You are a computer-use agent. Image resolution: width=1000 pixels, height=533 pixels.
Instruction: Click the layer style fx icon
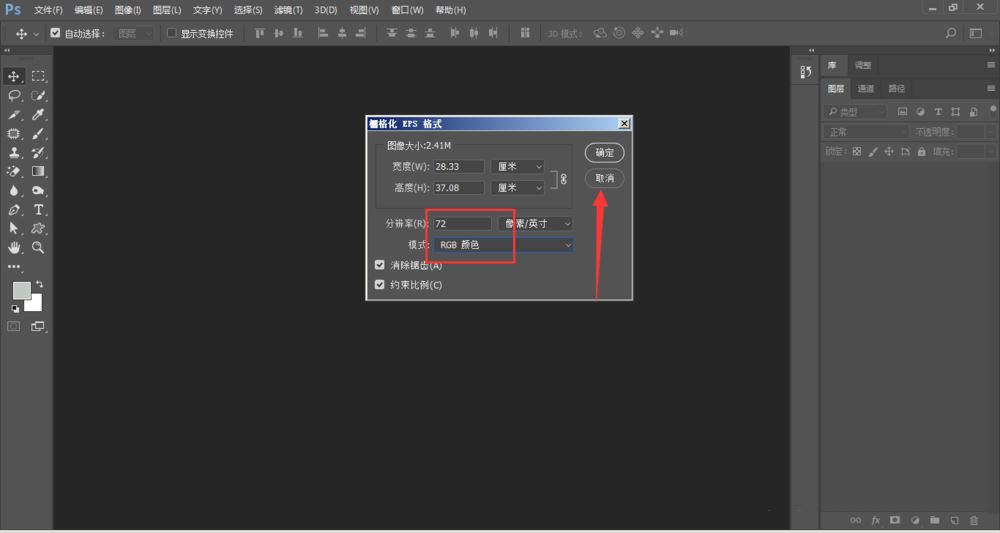876,520
